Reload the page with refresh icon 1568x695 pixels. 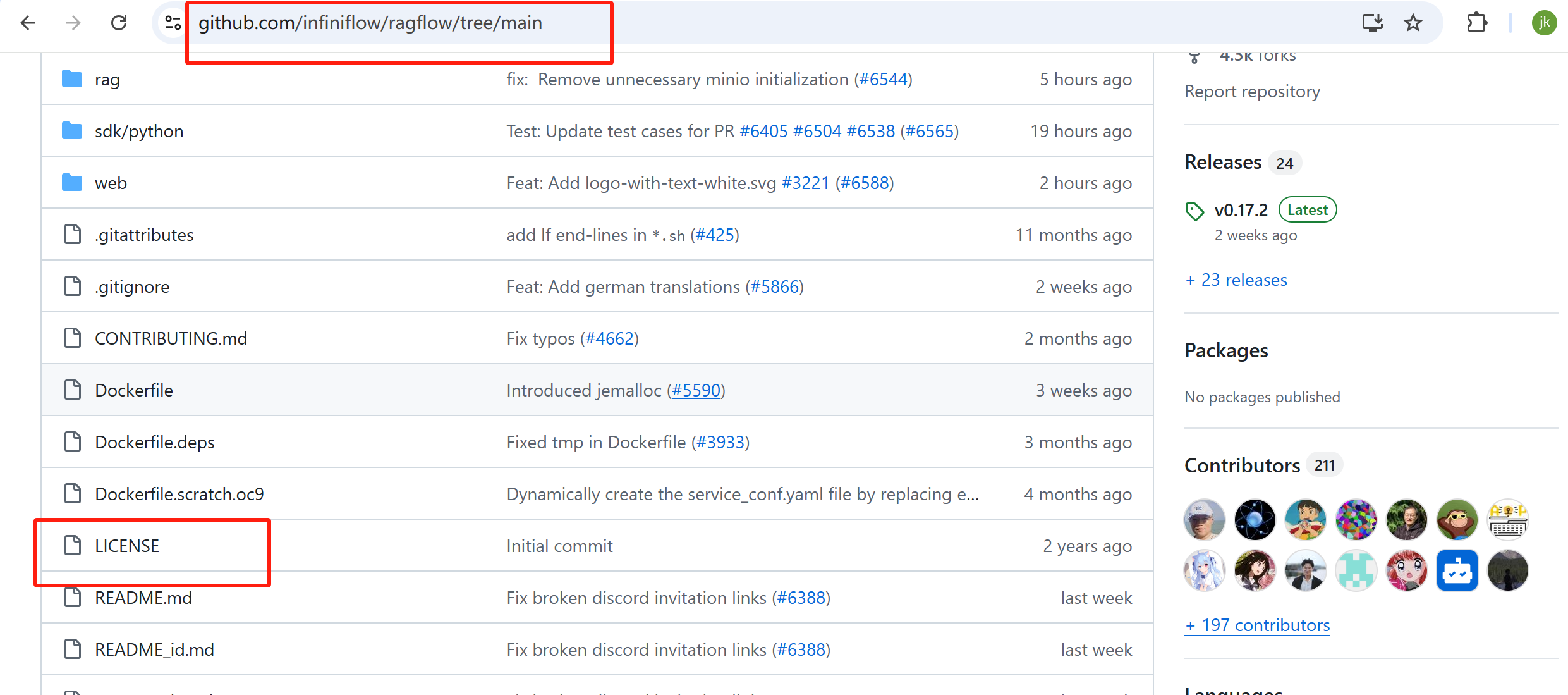point(119,23)
